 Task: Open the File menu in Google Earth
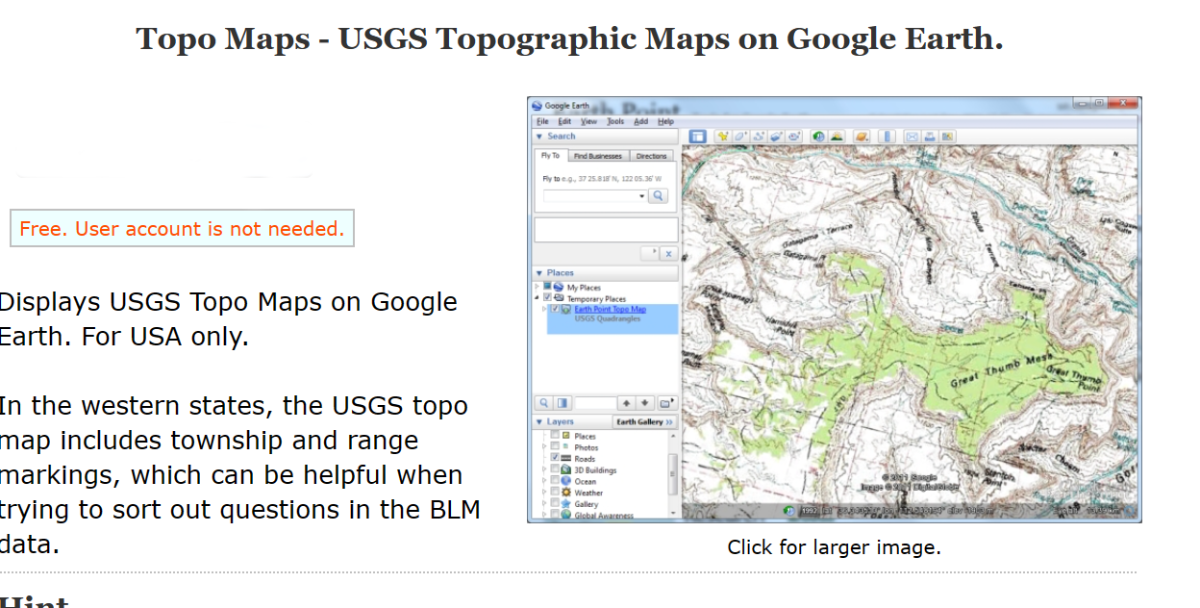[542, 121]
